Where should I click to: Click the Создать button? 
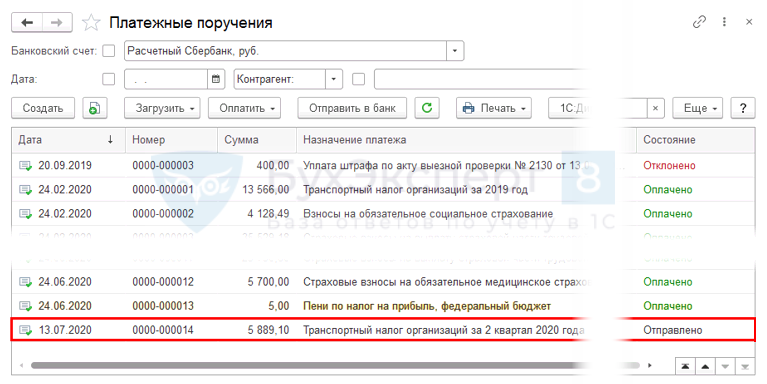(x=43, y=108)
